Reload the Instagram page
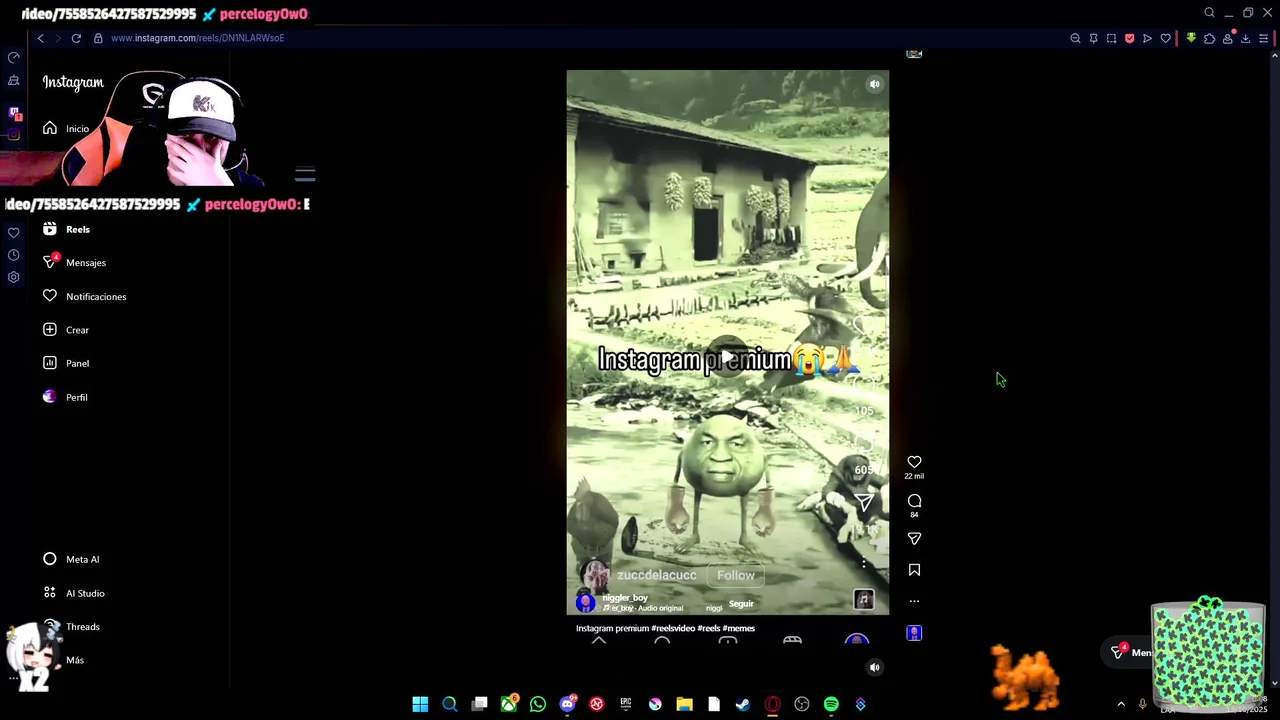This screenshot has width=1280, height=720. point(76,38)
